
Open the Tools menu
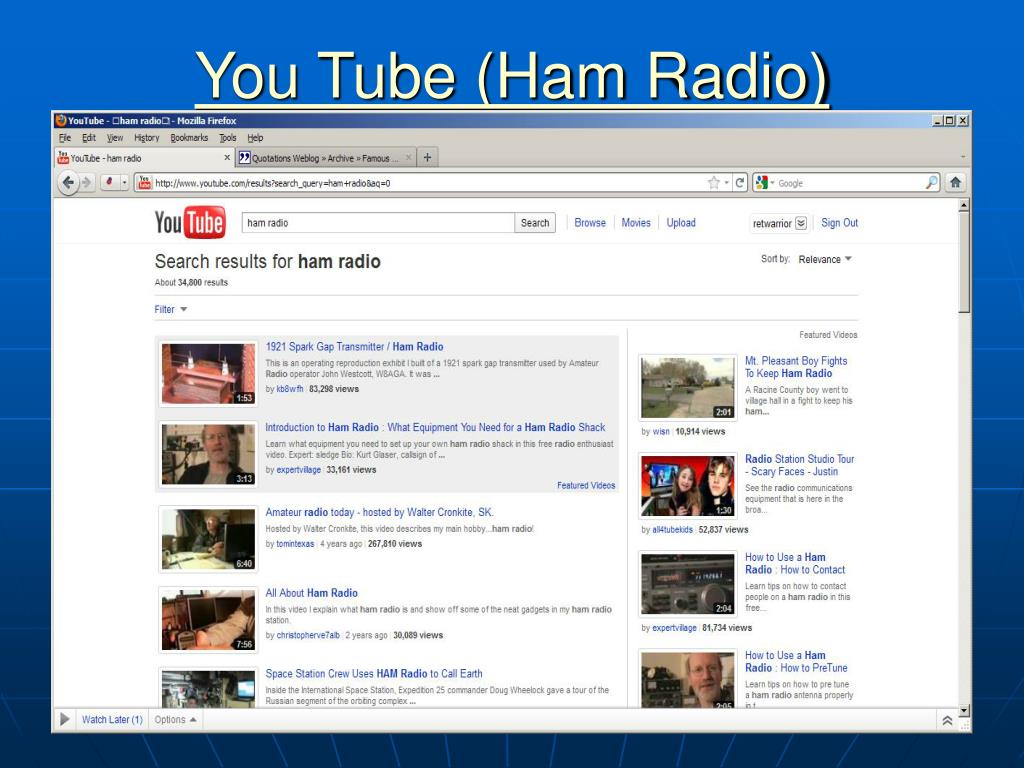[227, 138]
